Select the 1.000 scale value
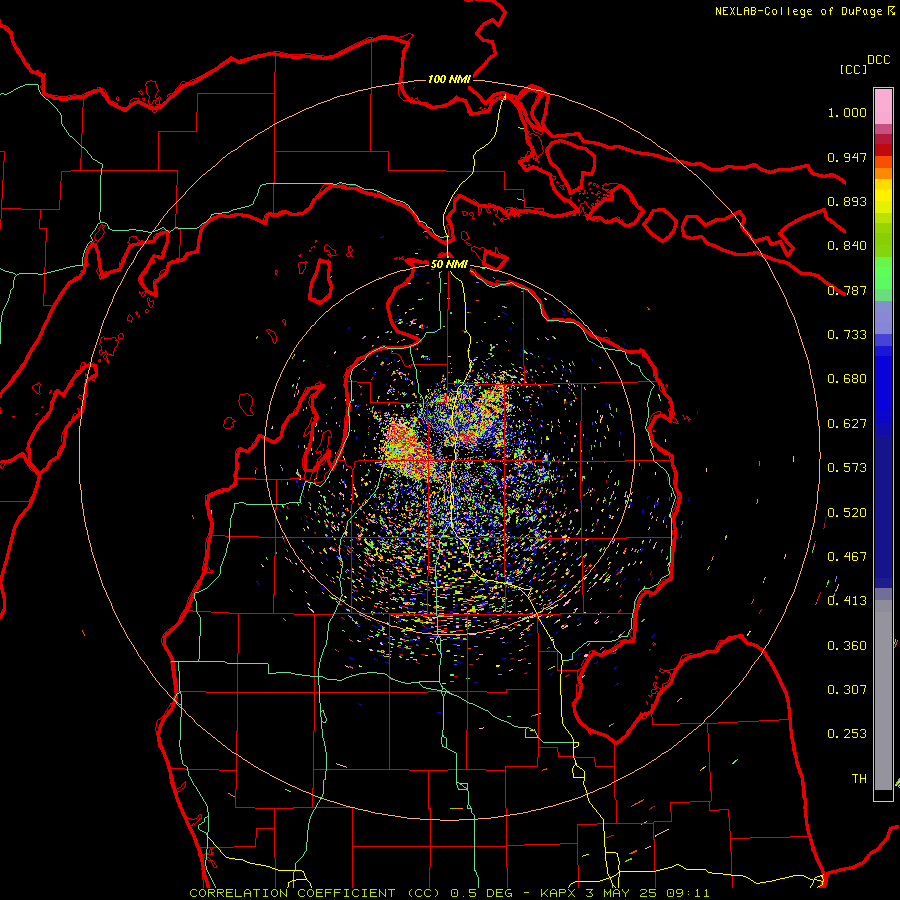 (x=847, y=112)
